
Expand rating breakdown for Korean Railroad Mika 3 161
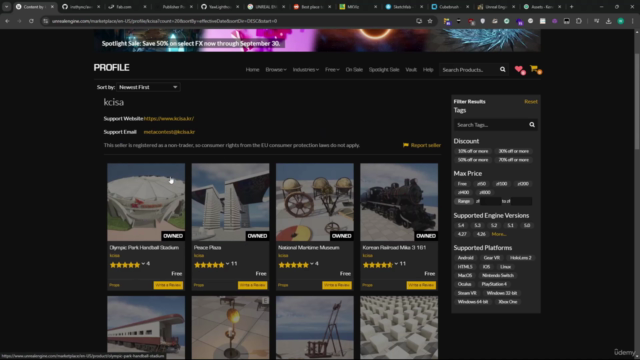coord(396,264)
